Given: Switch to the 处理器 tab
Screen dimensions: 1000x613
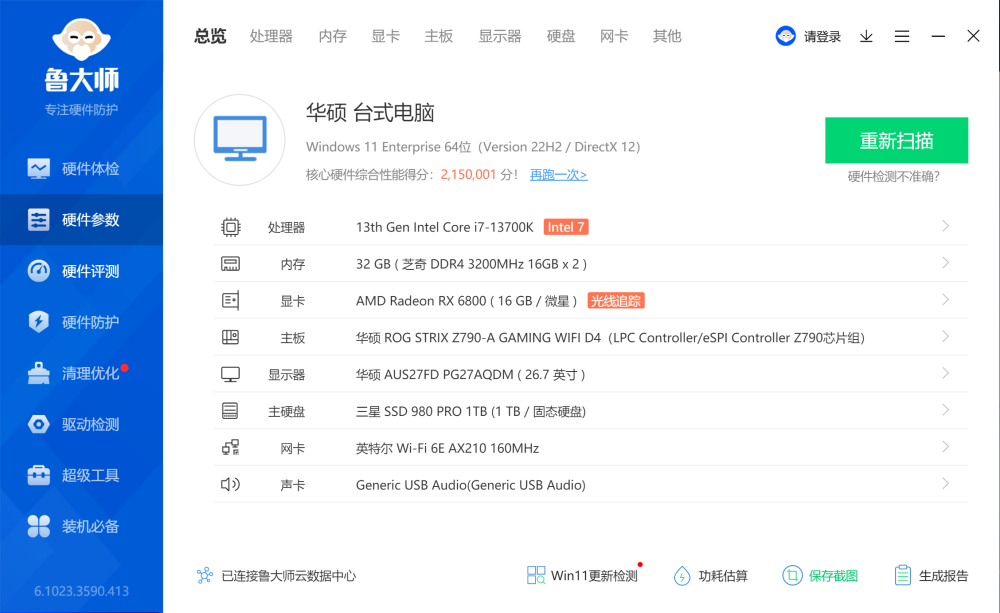Looking at the screenshot, I should (271, 36).
